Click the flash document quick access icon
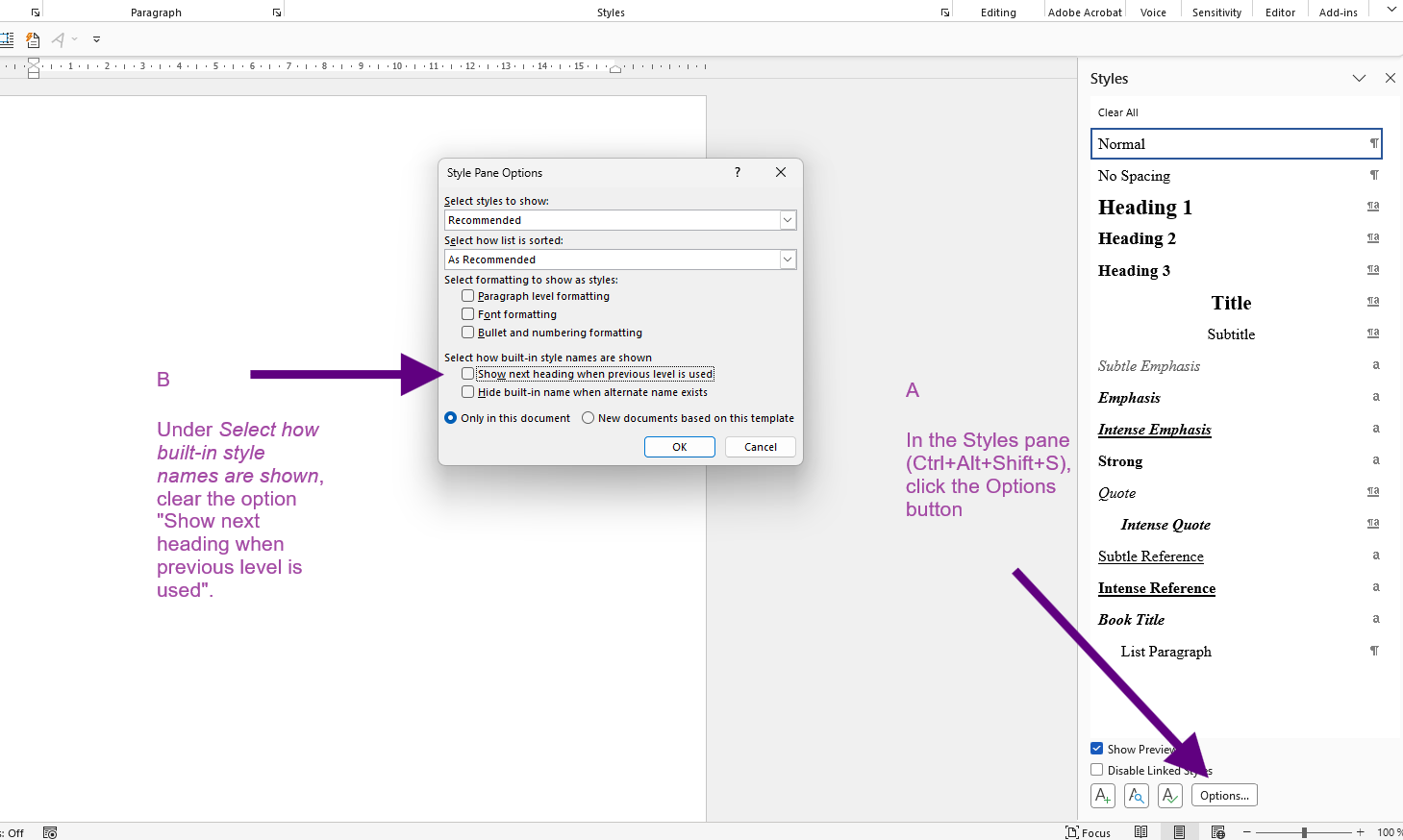 (x=33, y=39)
